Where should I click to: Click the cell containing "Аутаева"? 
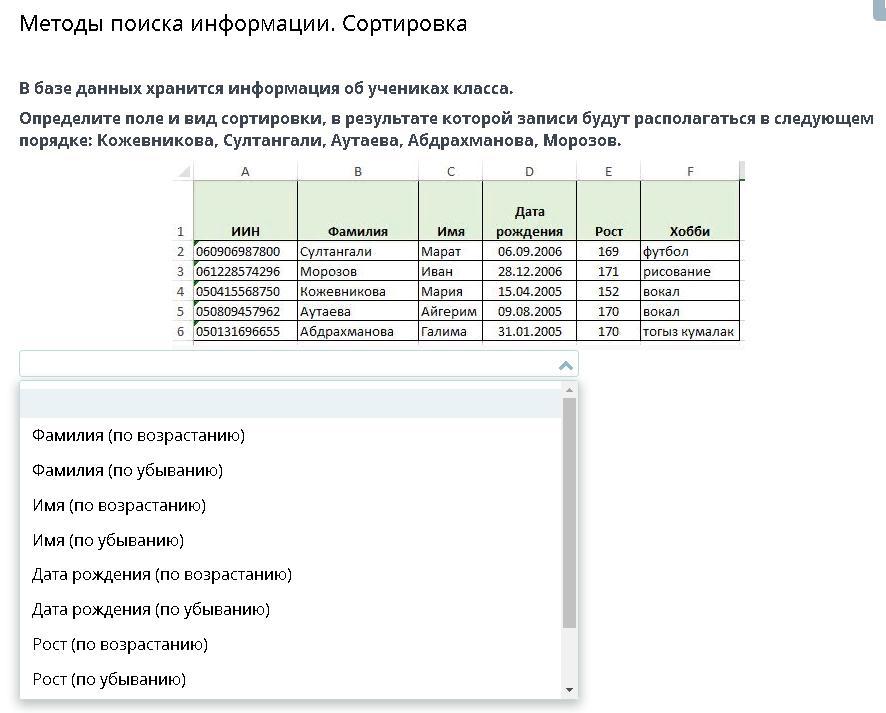click(x=358, y=311)
